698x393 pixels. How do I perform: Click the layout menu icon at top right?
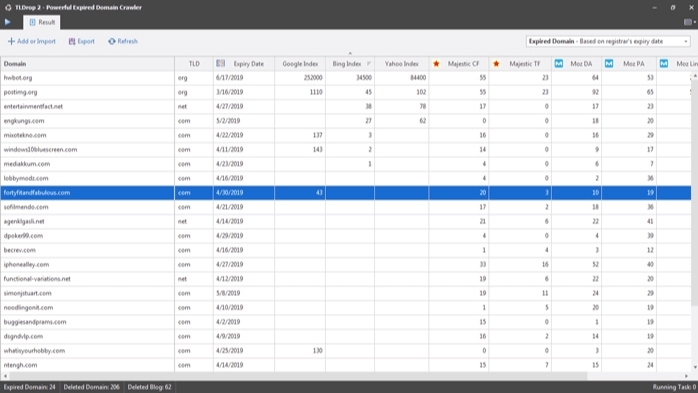689,22
